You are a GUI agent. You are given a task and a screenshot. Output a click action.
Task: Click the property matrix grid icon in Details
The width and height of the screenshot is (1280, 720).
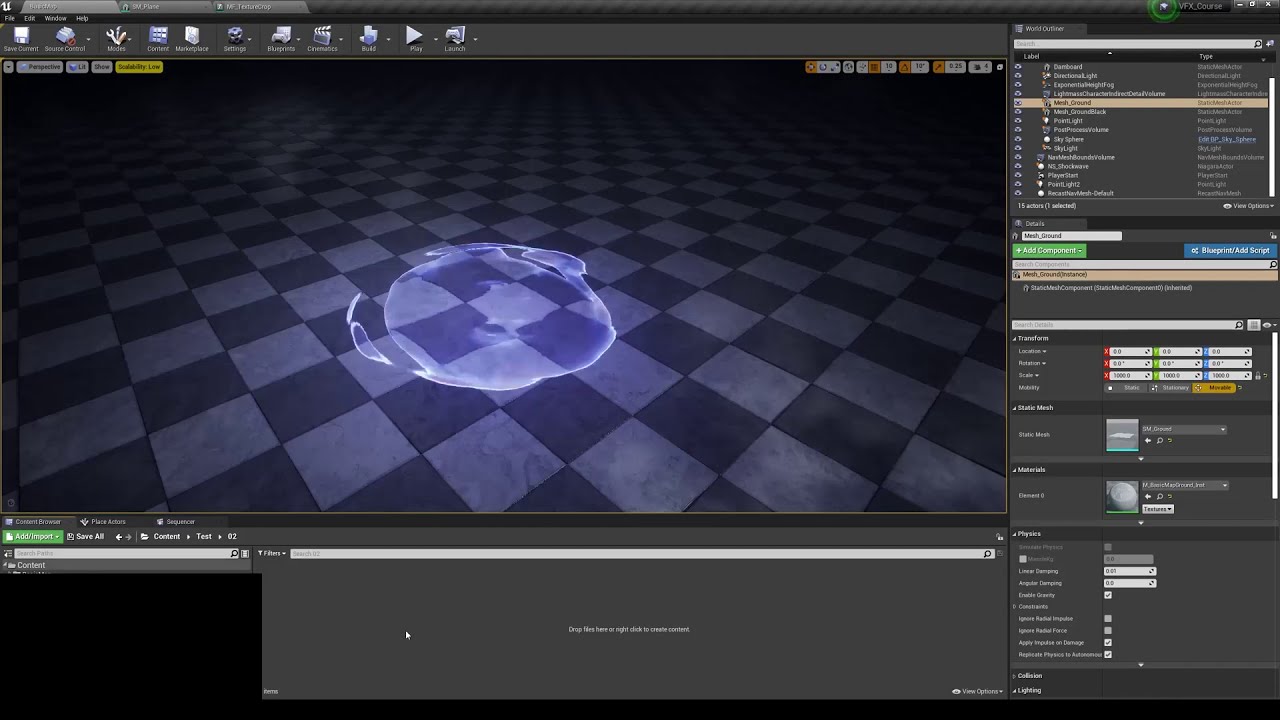1254,325
